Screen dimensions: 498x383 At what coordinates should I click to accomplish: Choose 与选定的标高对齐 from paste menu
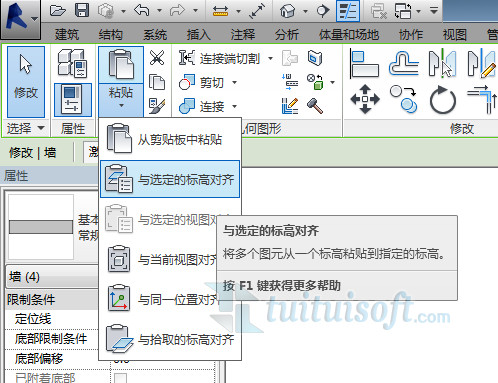pyautogui.click(x=170, y=179)
